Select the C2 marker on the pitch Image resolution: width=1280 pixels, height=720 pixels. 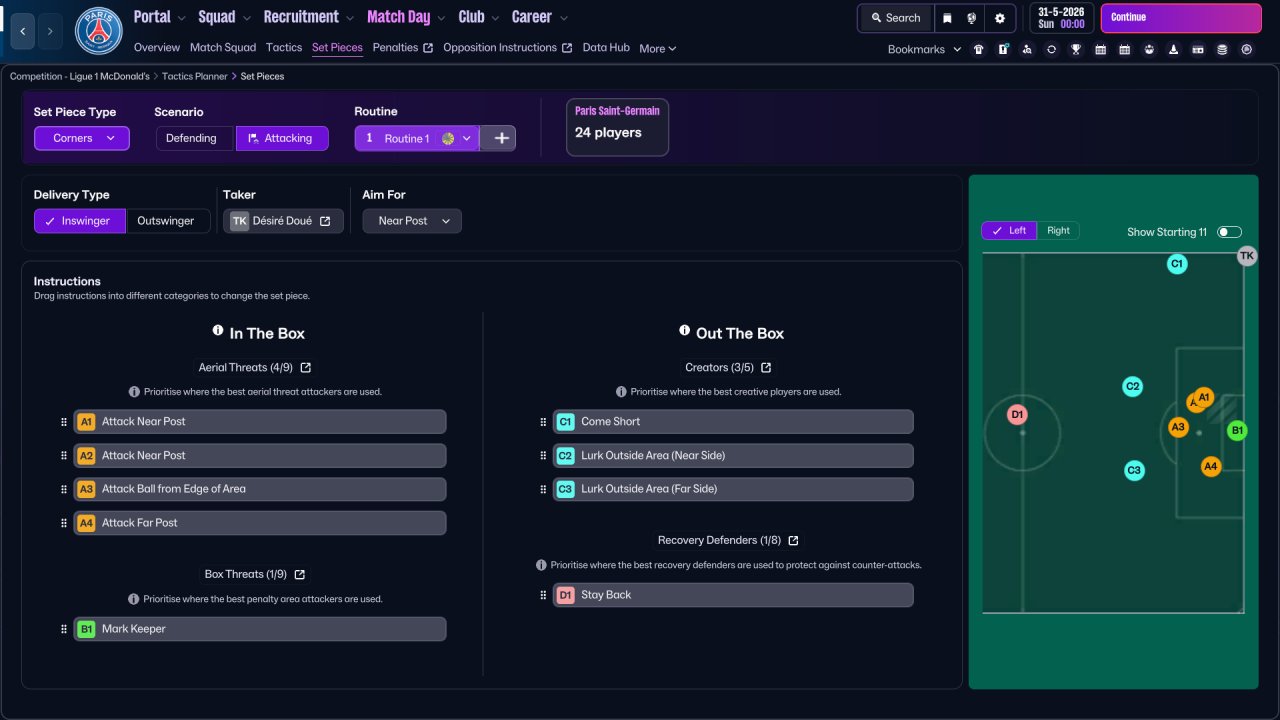1132,387
